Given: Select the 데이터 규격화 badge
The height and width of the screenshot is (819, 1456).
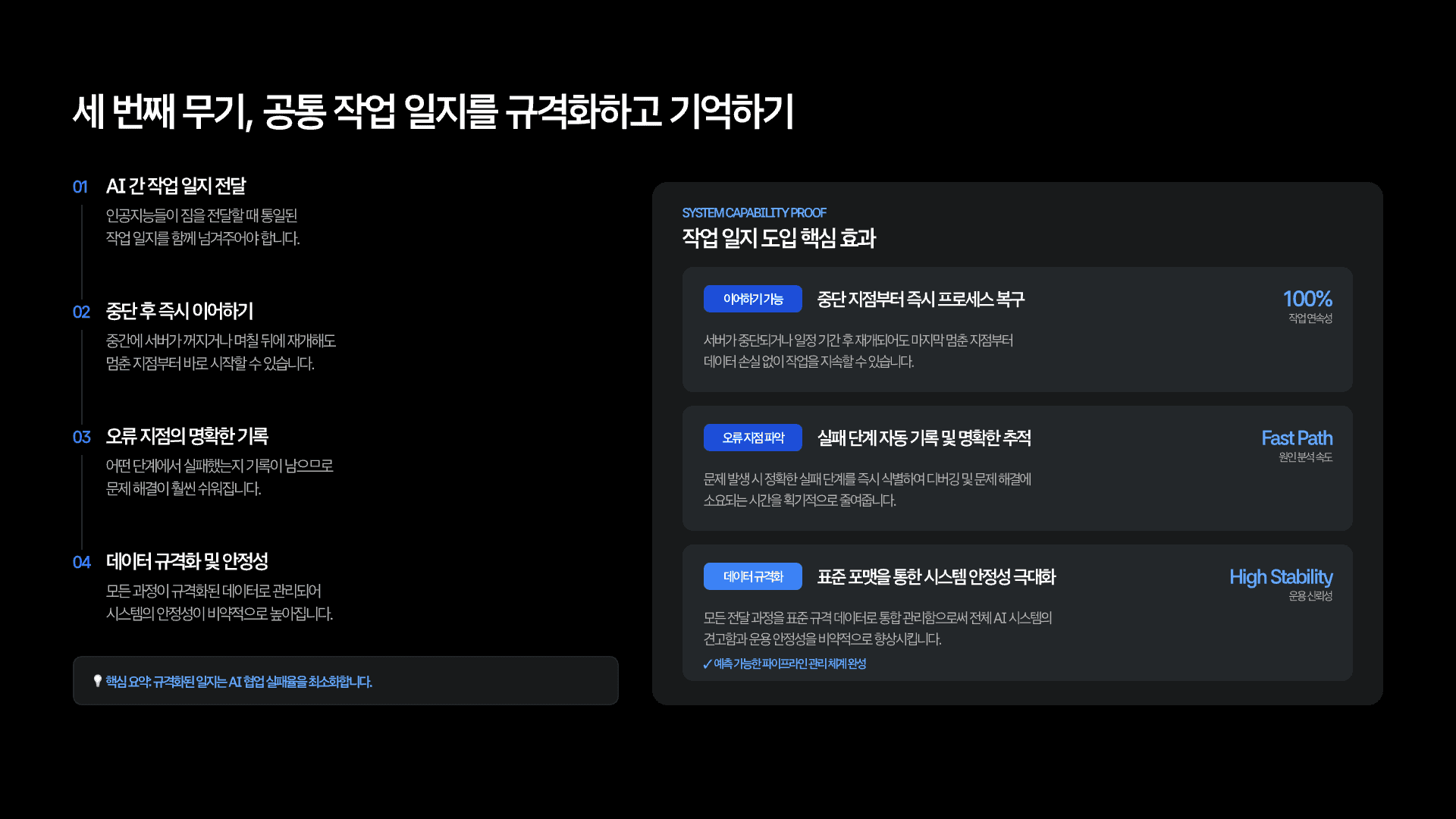Looking at the screenshot, I should [753, 576].
